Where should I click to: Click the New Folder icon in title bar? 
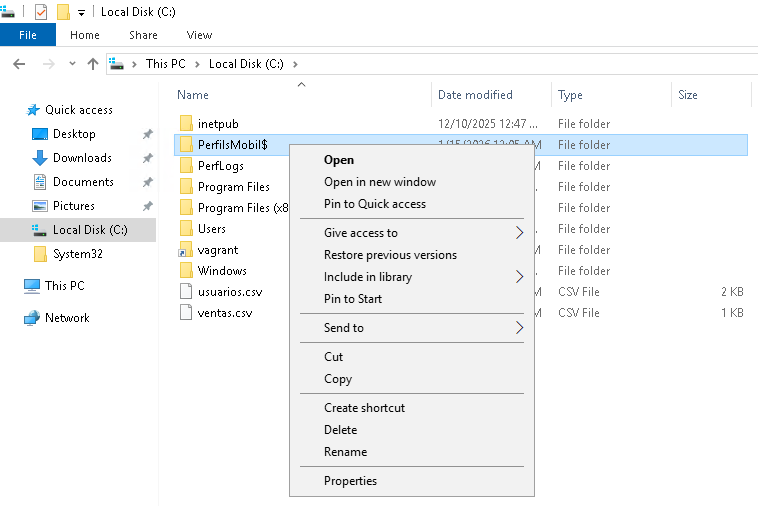pyautogui.click(x=63, y=12)
